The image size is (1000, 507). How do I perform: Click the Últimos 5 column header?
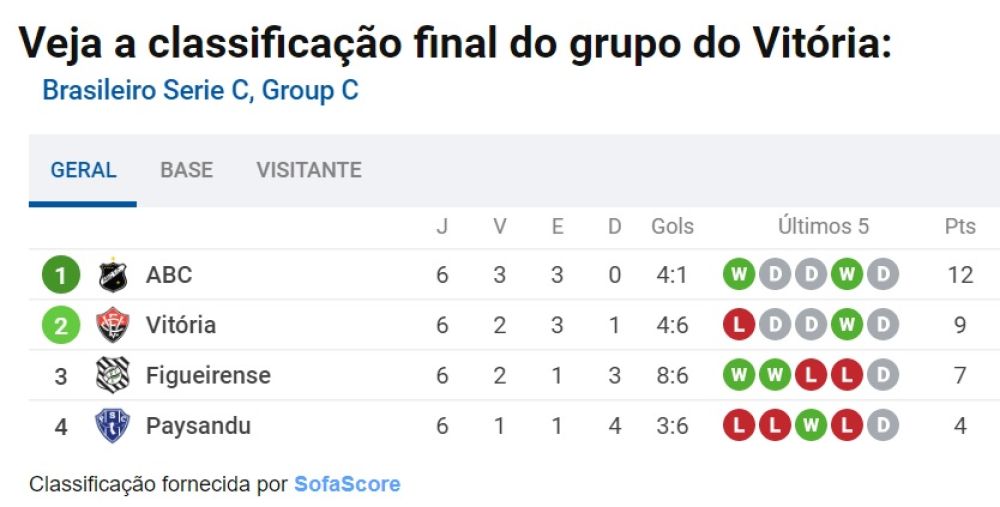[823, 226]
